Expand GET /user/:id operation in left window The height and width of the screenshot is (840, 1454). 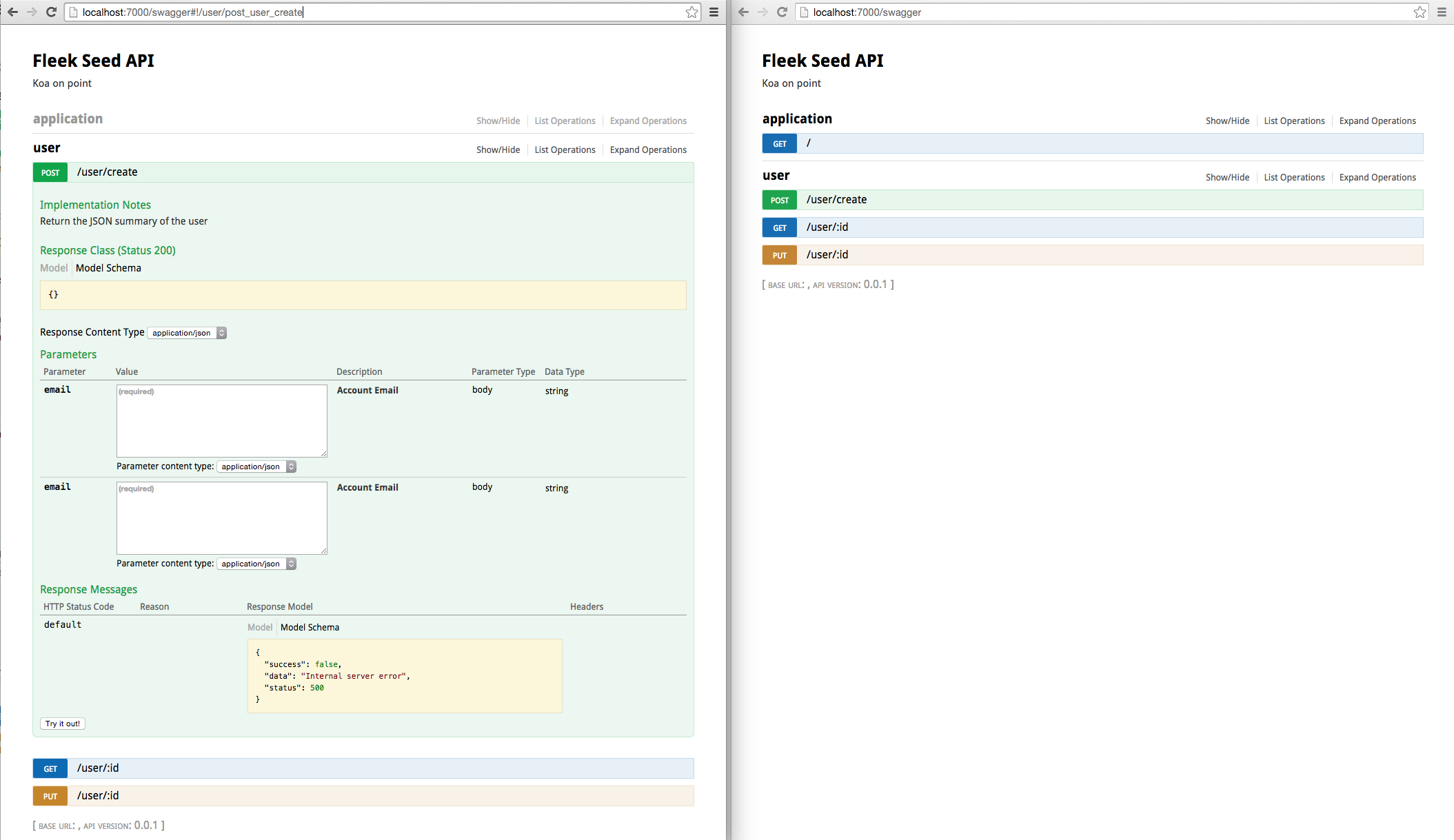tap(98, 768)
